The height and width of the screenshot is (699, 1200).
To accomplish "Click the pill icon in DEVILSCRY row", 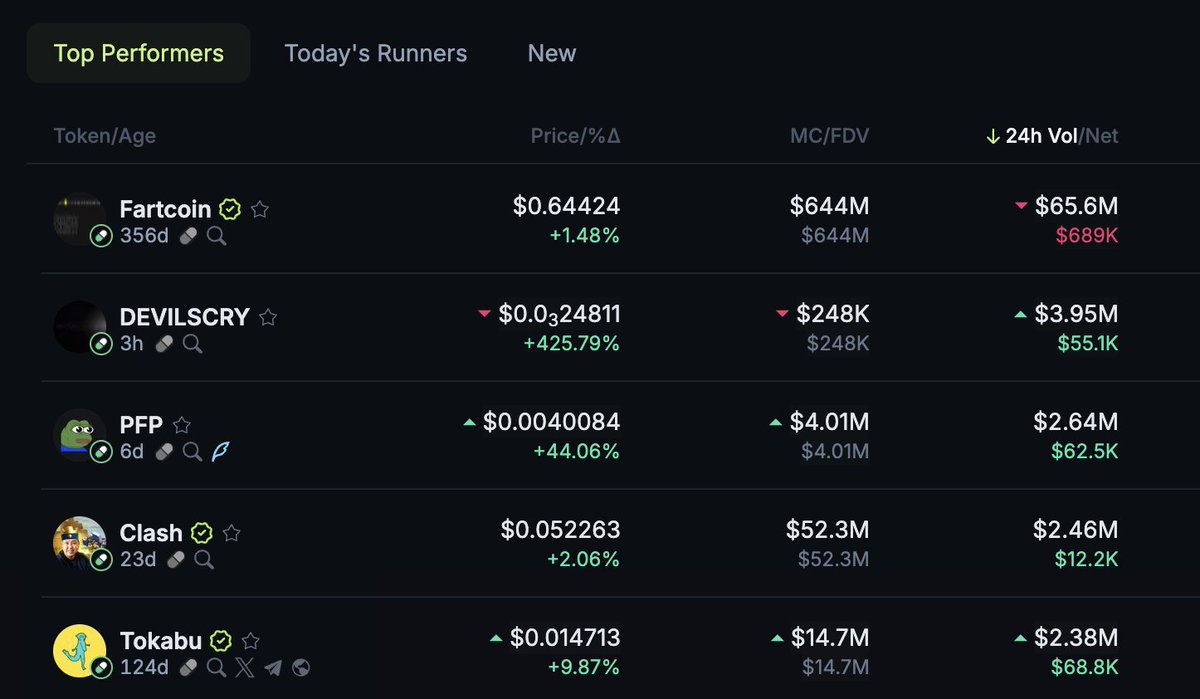I will (x=164, y=344).
